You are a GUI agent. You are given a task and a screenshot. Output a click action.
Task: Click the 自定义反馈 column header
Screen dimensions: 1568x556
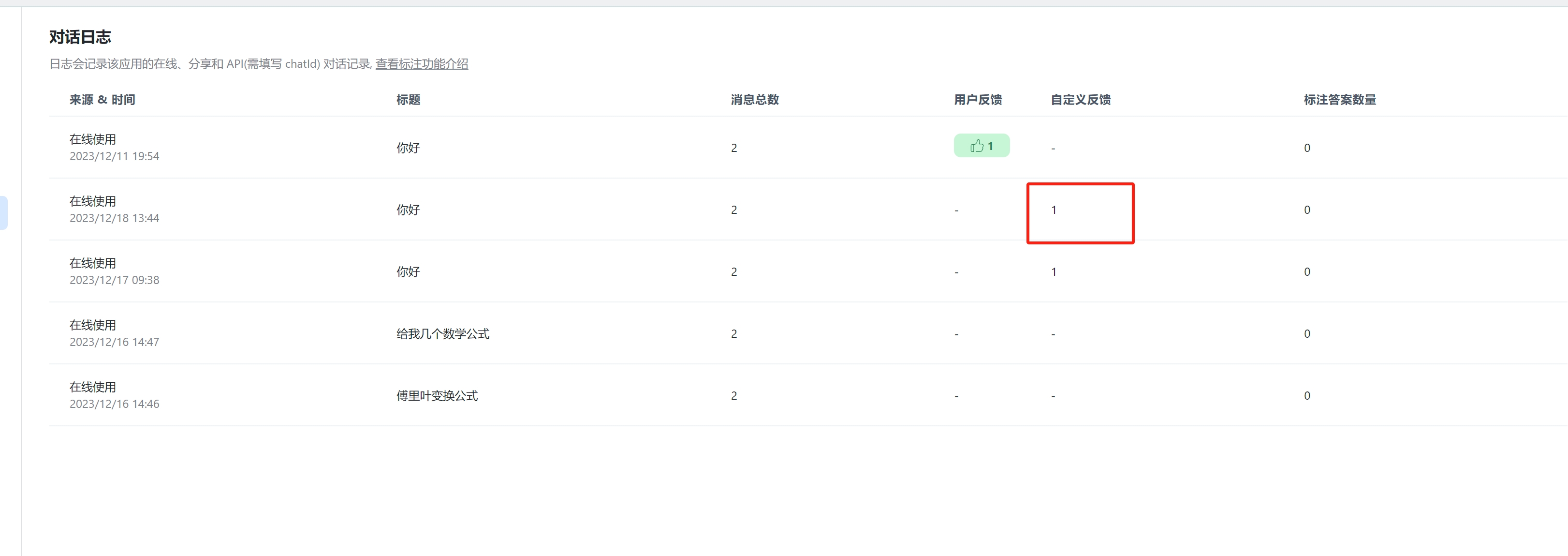[x=1081, y=100]
